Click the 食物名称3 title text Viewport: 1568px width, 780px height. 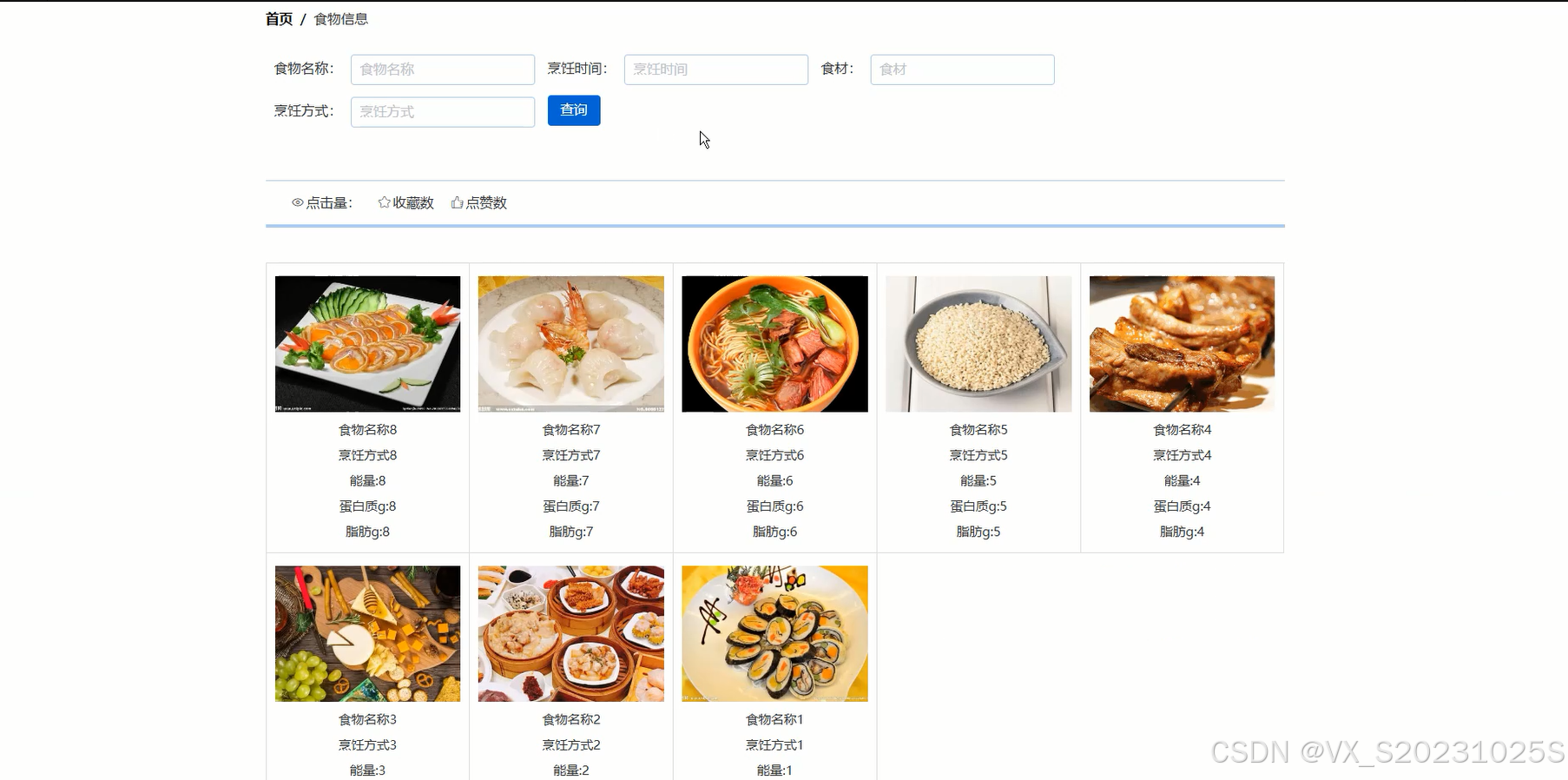pyautogui.click(x=368, y=720)
